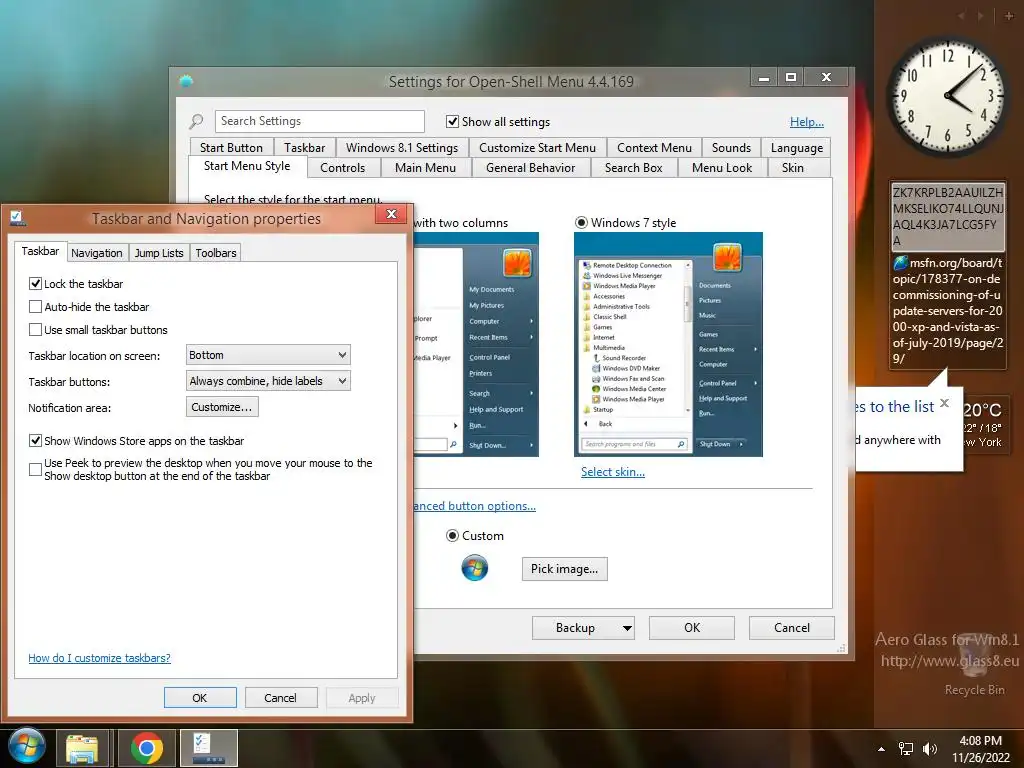
Task: Open the Start Button tab in Open-Shell
Action: tap(231, 148)
